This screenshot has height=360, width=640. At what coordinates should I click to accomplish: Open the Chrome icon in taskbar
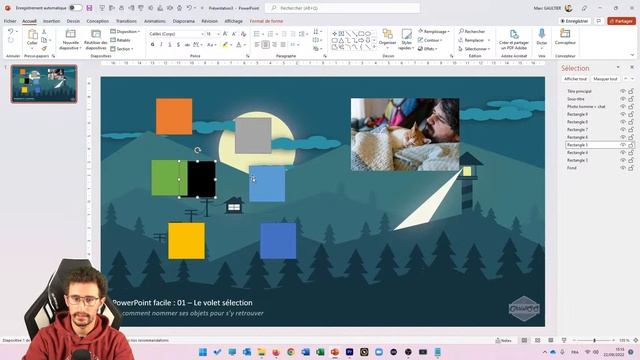pyautogui.click(x=291, y=352)
